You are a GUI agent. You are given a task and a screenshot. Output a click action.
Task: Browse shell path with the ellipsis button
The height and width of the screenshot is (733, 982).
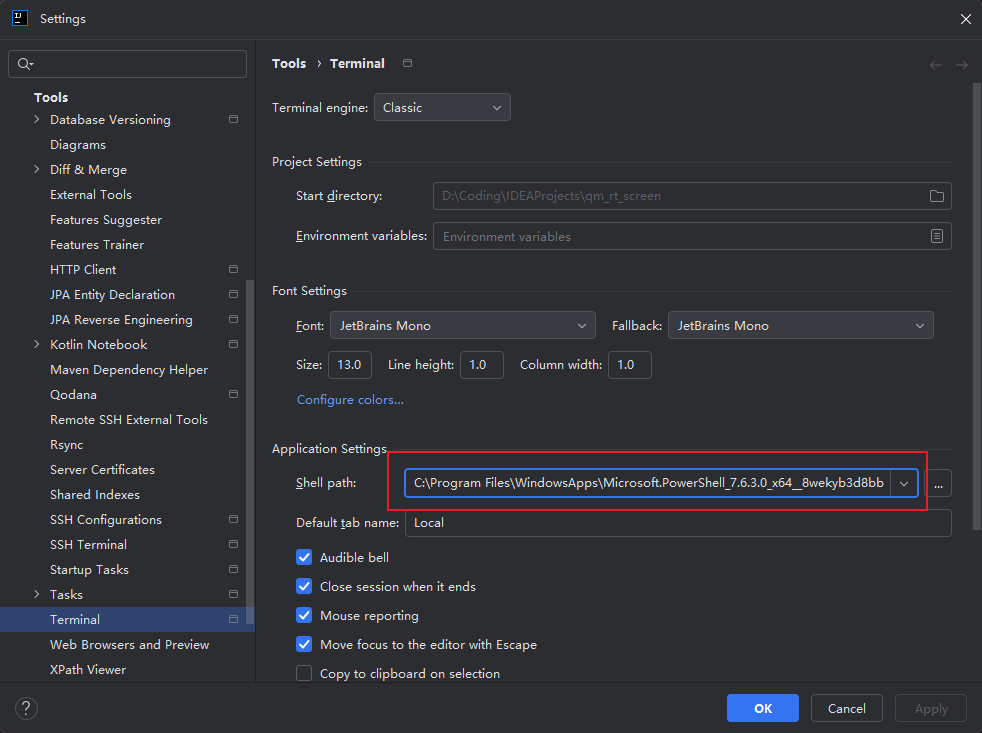click(x=938, y=483)
